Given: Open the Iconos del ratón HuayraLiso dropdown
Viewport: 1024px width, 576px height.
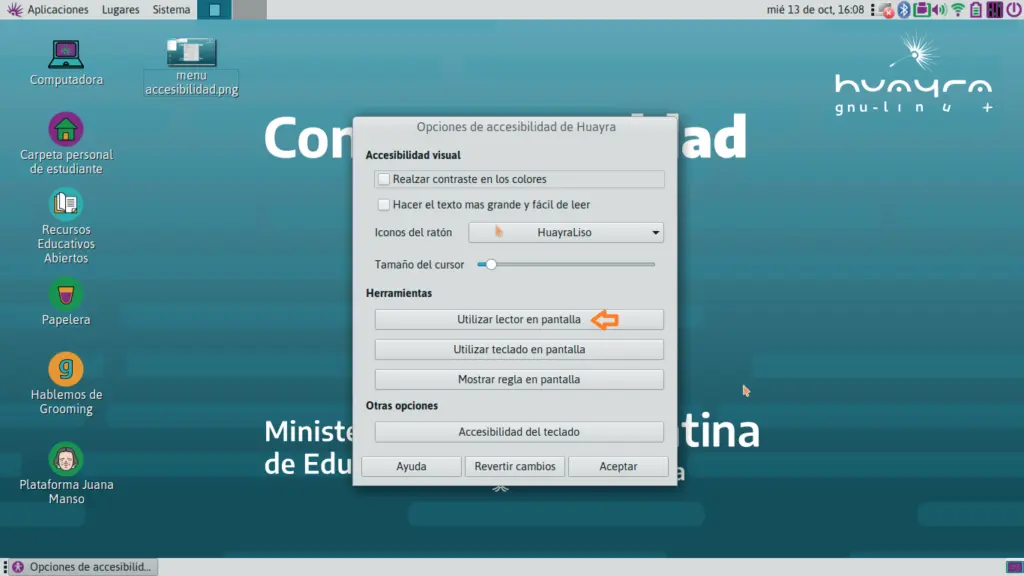Looking at the screenshot, I should [x=566, y=232].
